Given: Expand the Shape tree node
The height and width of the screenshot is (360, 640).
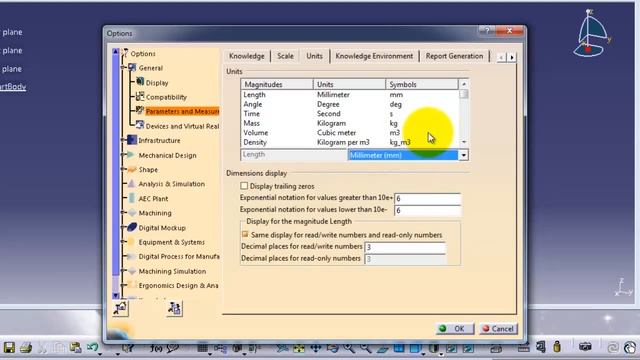Looking at the screenshot, I should click(x=123, y=169).
